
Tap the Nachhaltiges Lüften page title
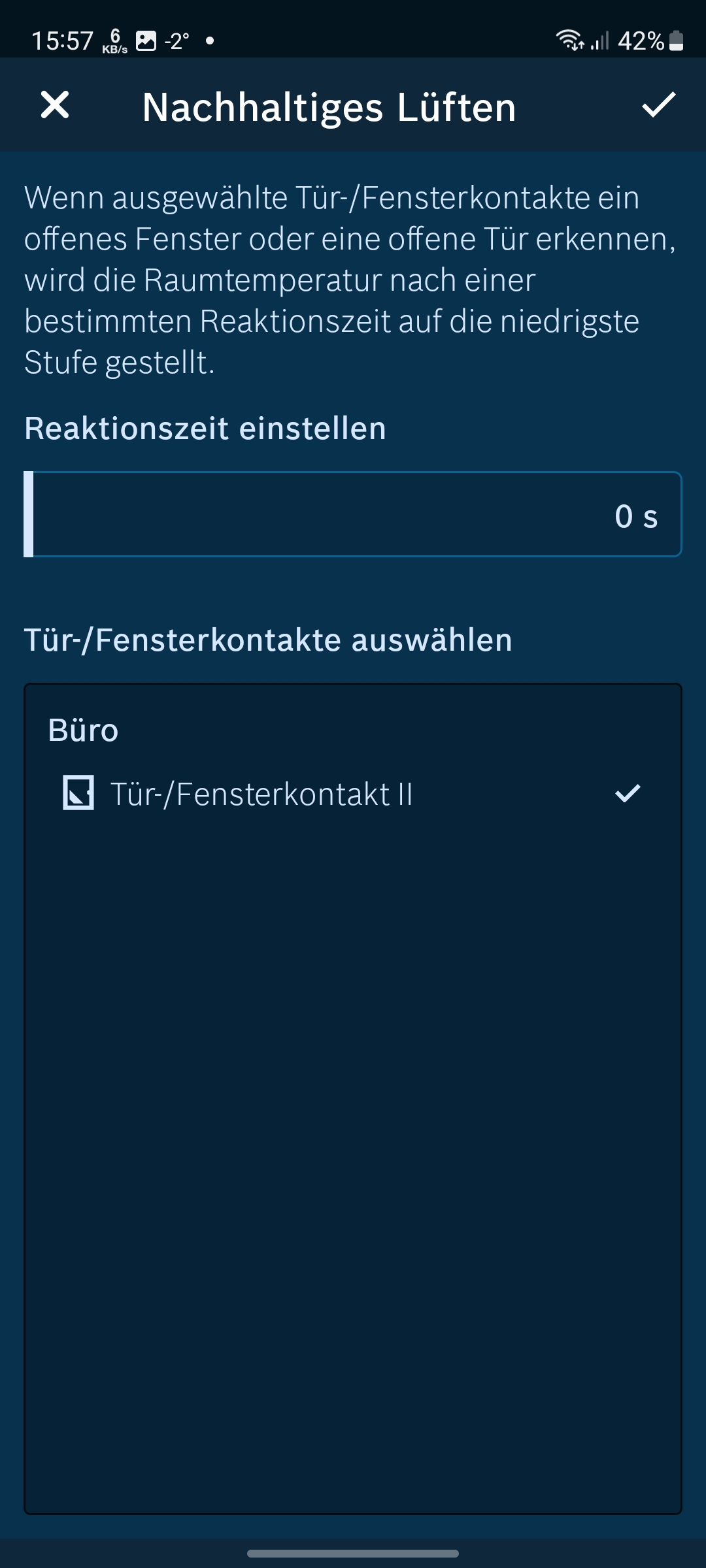[329, 107]
